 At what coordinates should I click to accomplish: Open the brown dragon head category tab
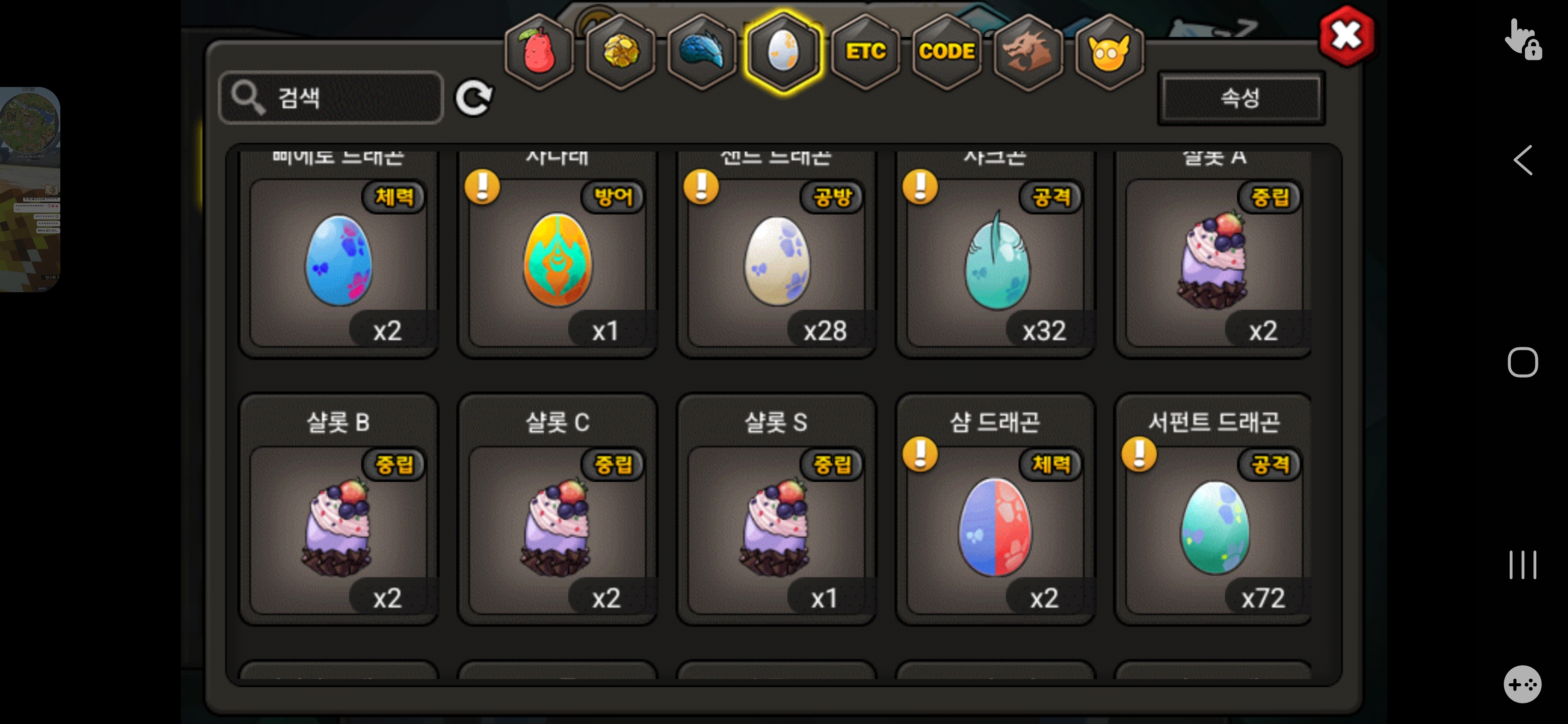(x=1028, y=52)
